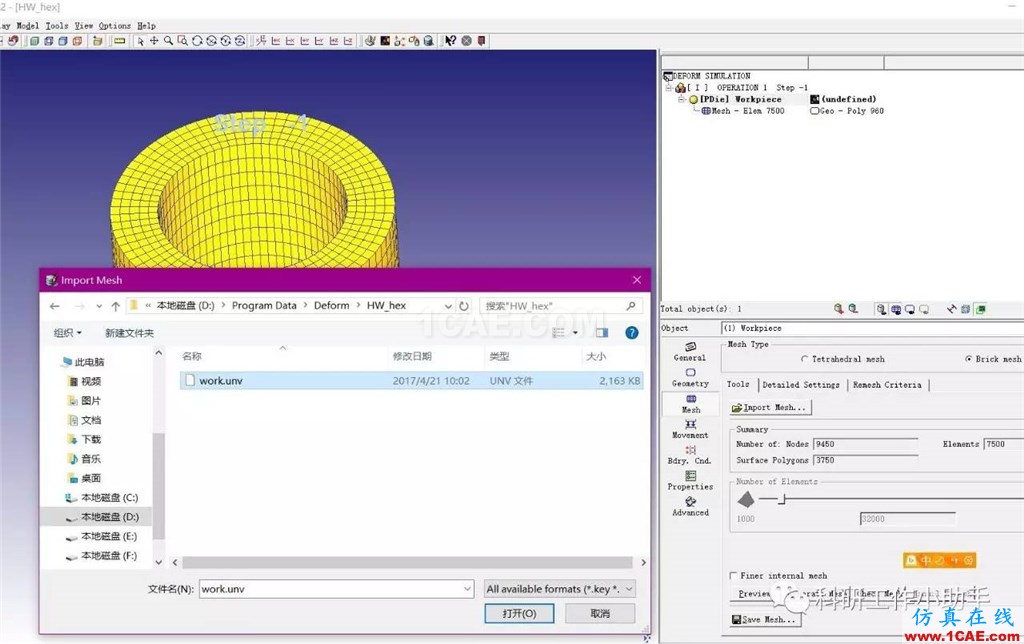Click 新建文件夹 new folder button
The image size is (1024, 644).
tap(129, 332)
